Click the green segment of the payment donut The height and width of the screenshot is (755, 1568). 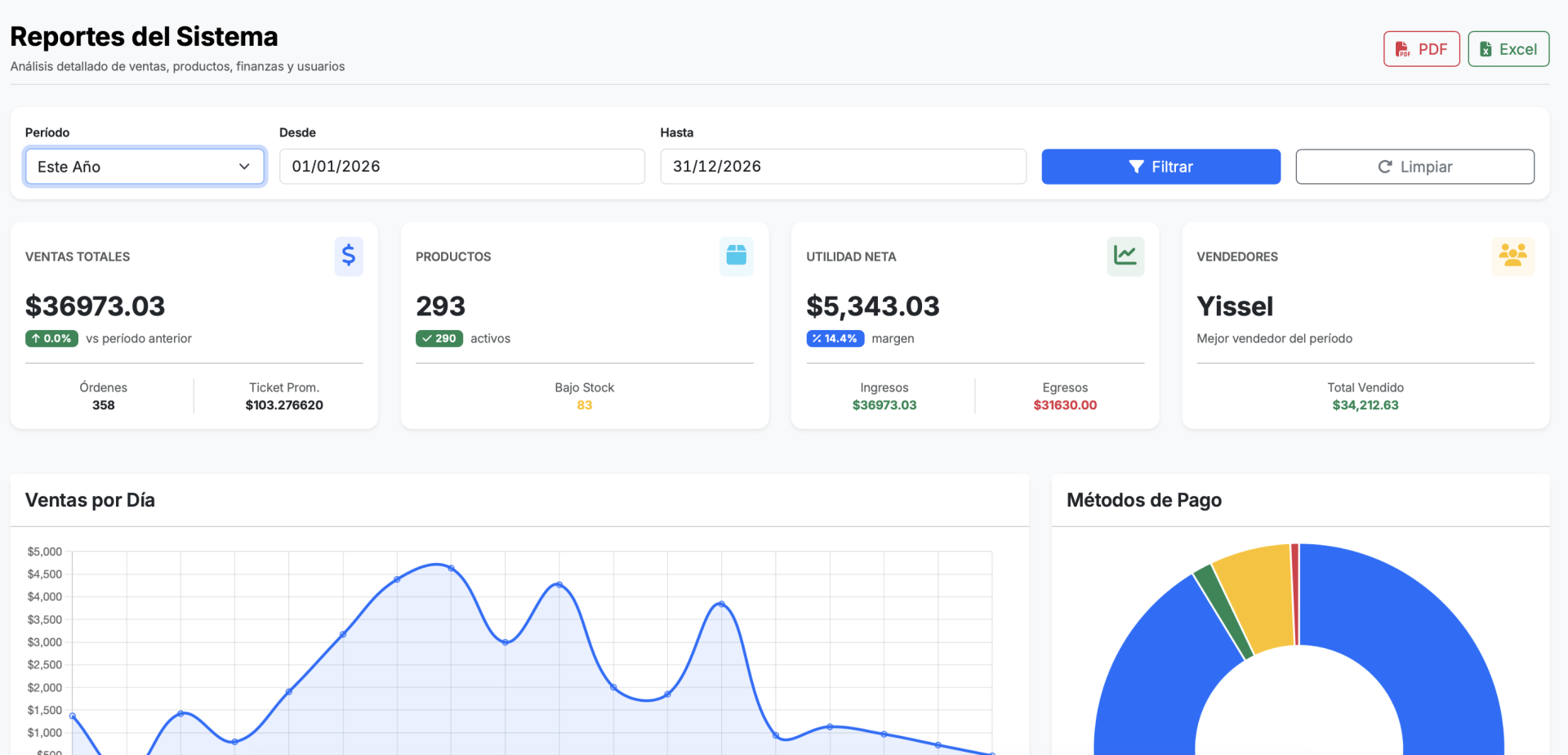pos(1222,609)
